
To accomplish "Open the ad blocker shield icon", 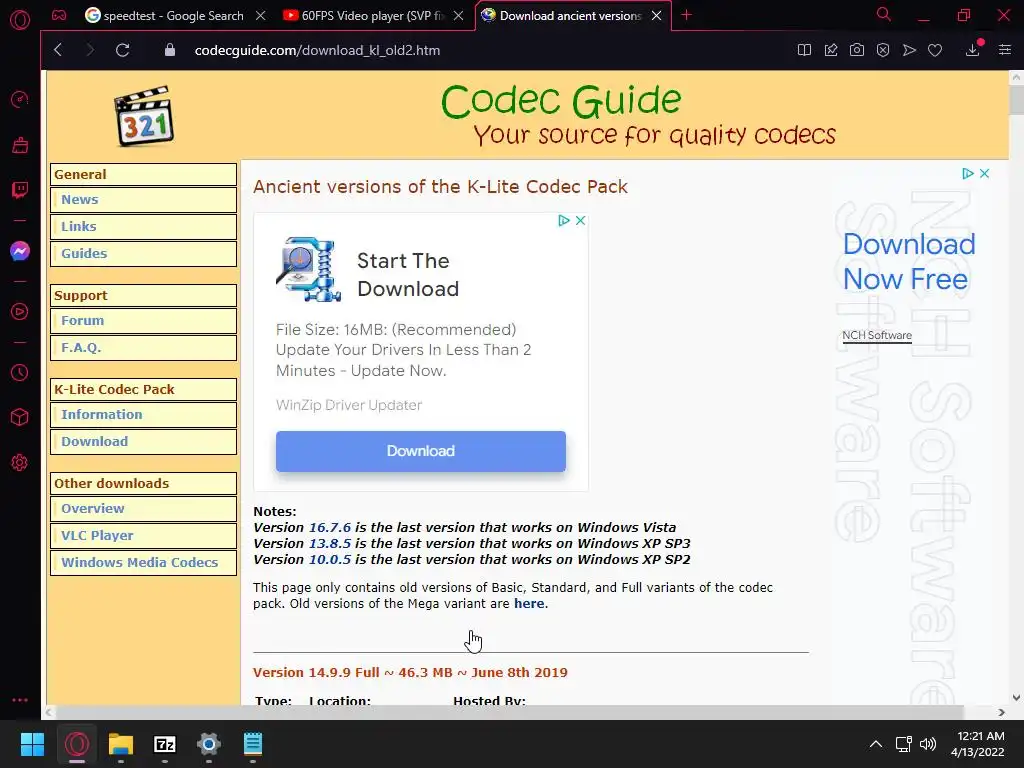I will [883, 50].
